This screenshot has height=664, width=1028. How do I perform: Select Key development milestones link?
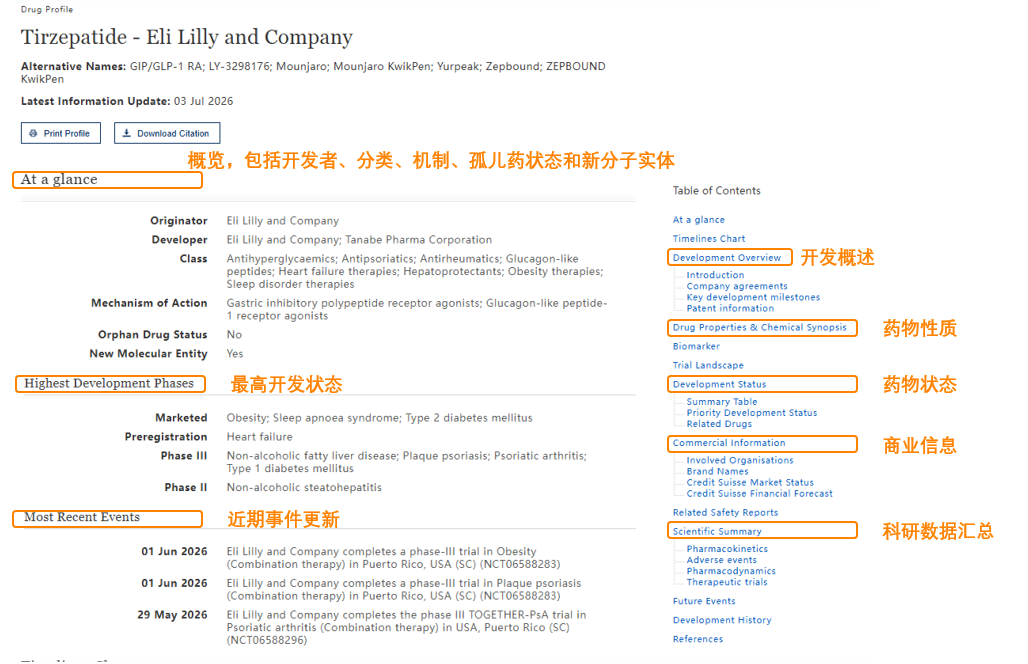tap(753, 298)
